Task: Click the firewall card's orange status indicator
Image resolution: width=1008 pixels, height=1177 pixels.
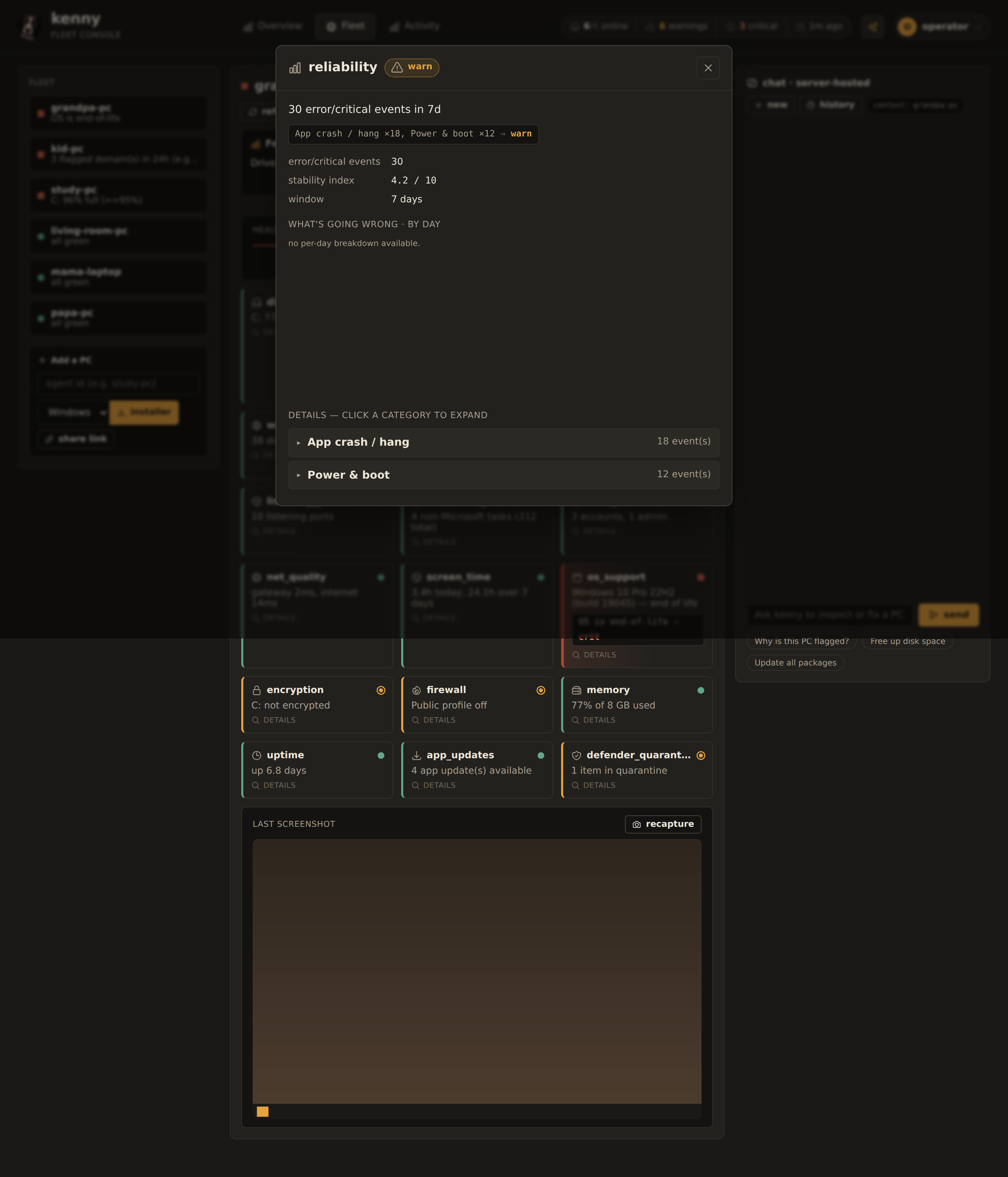Action: click(541, 690)
